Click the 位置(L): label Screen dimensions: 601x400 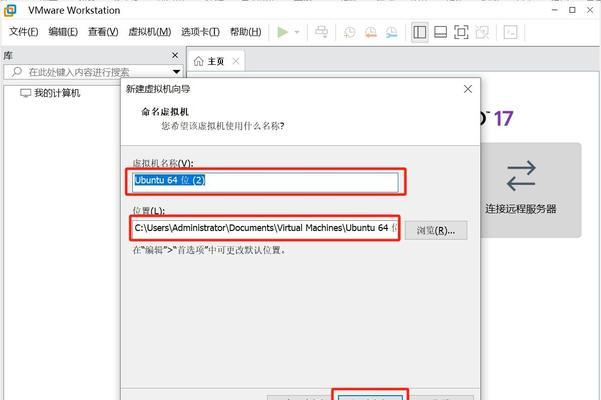coord(148,210)
